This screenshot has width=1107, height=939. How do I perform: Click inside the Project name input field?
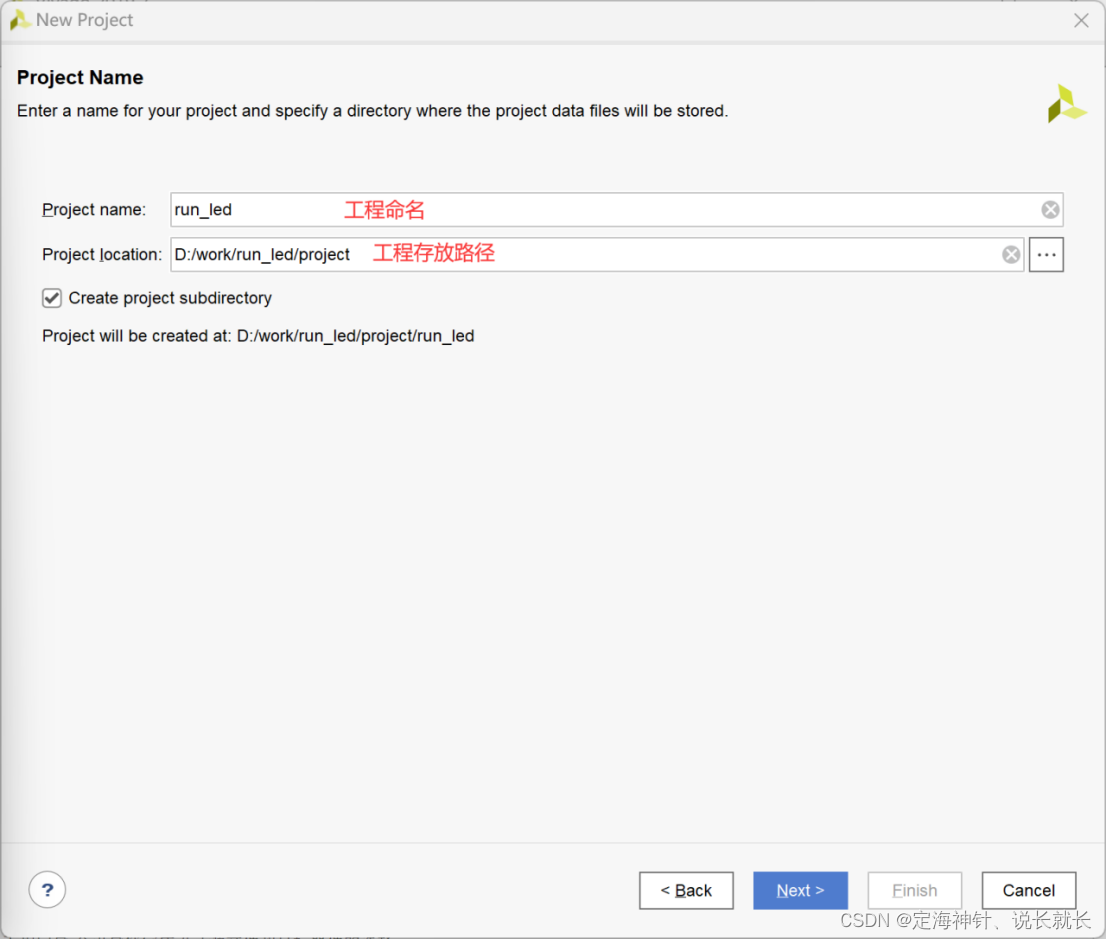click(616, 210)
